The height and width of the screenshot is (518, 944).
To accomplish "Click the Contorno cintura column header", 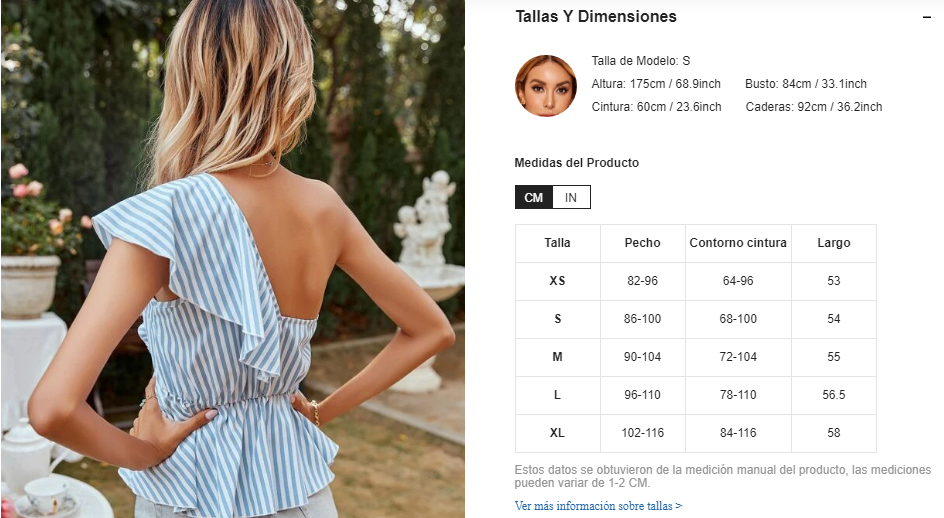I will (x=738, y=243).
